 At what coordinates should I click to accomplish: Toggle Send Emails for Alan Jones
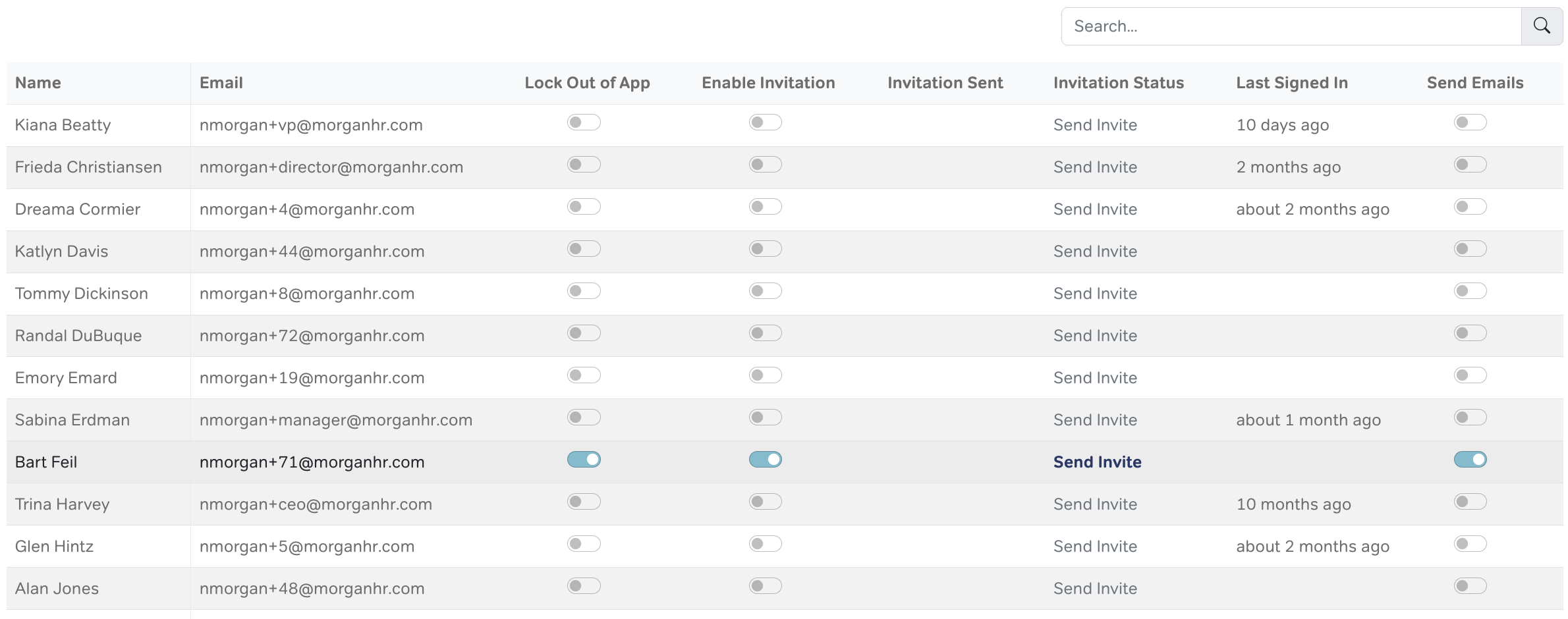coord(1470,586)
